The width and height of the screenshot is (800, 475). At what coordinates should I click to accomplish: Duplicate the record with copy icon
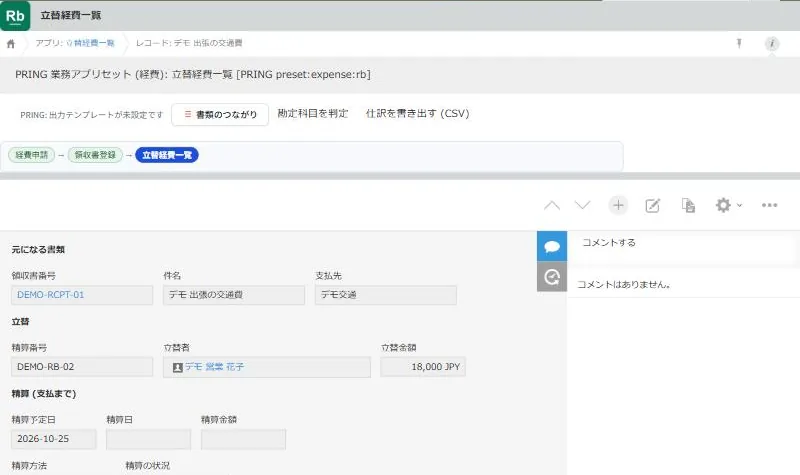point(688,205)
